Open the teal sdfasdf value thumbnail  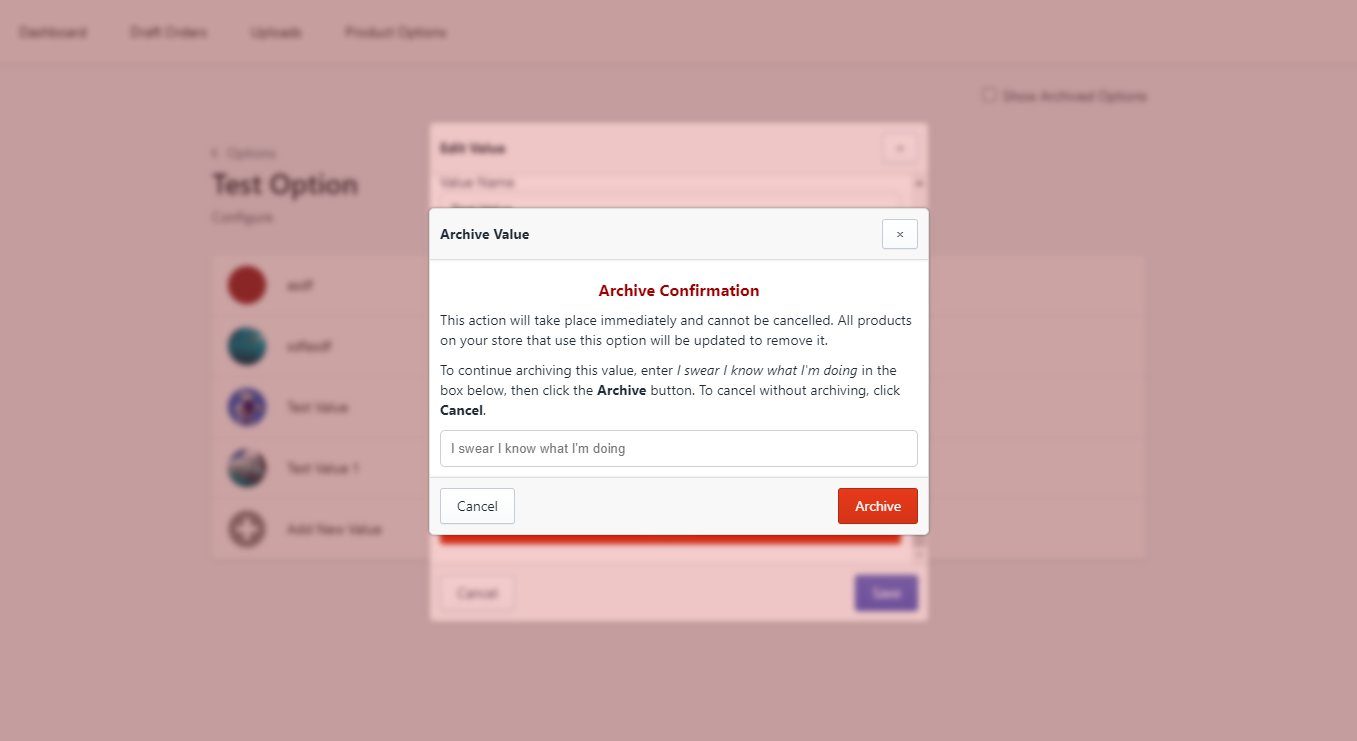click(x=246, y=346)
